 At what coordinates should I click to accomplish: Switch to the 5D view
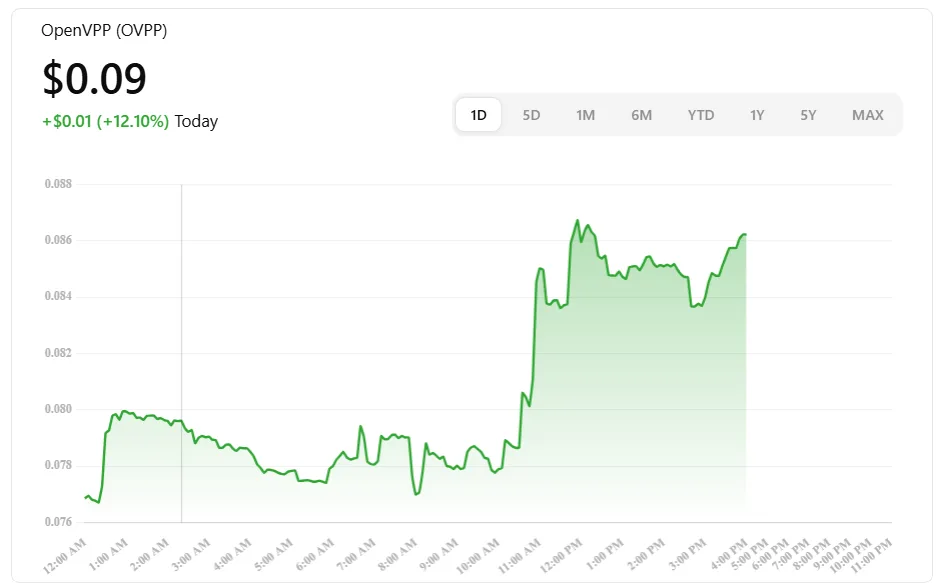point(531,114)
